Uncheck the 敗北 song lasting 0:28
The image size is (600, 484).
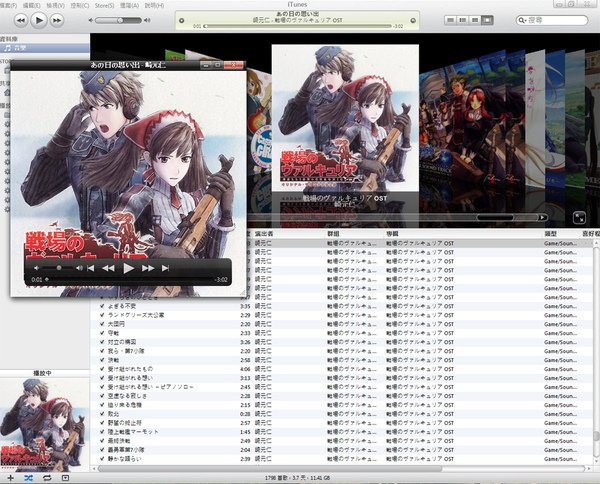(102, 414)
